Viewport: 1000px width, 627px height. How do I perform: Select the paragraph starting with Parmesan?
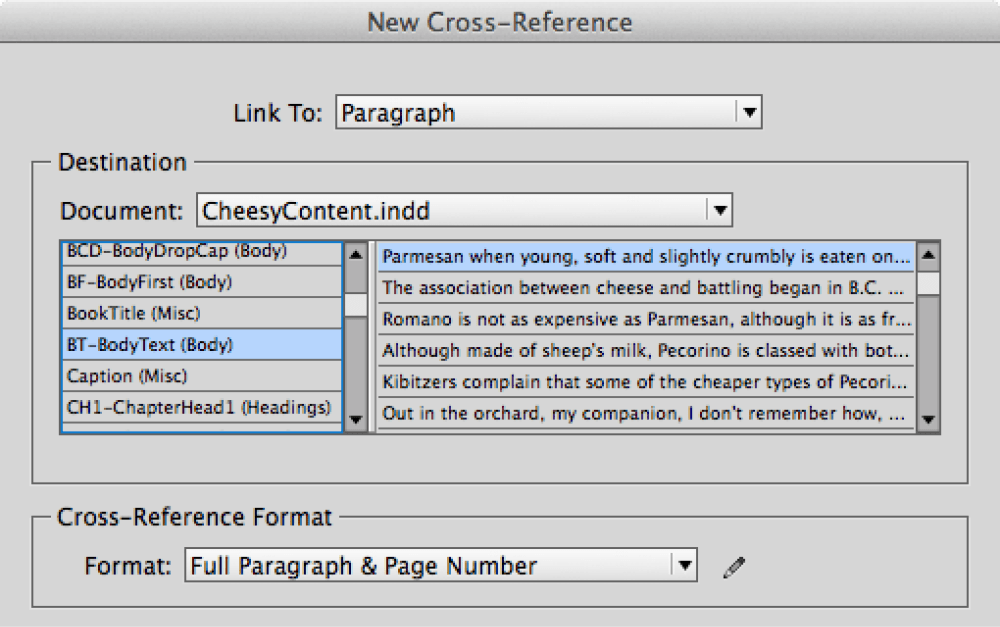coord(640,256)
